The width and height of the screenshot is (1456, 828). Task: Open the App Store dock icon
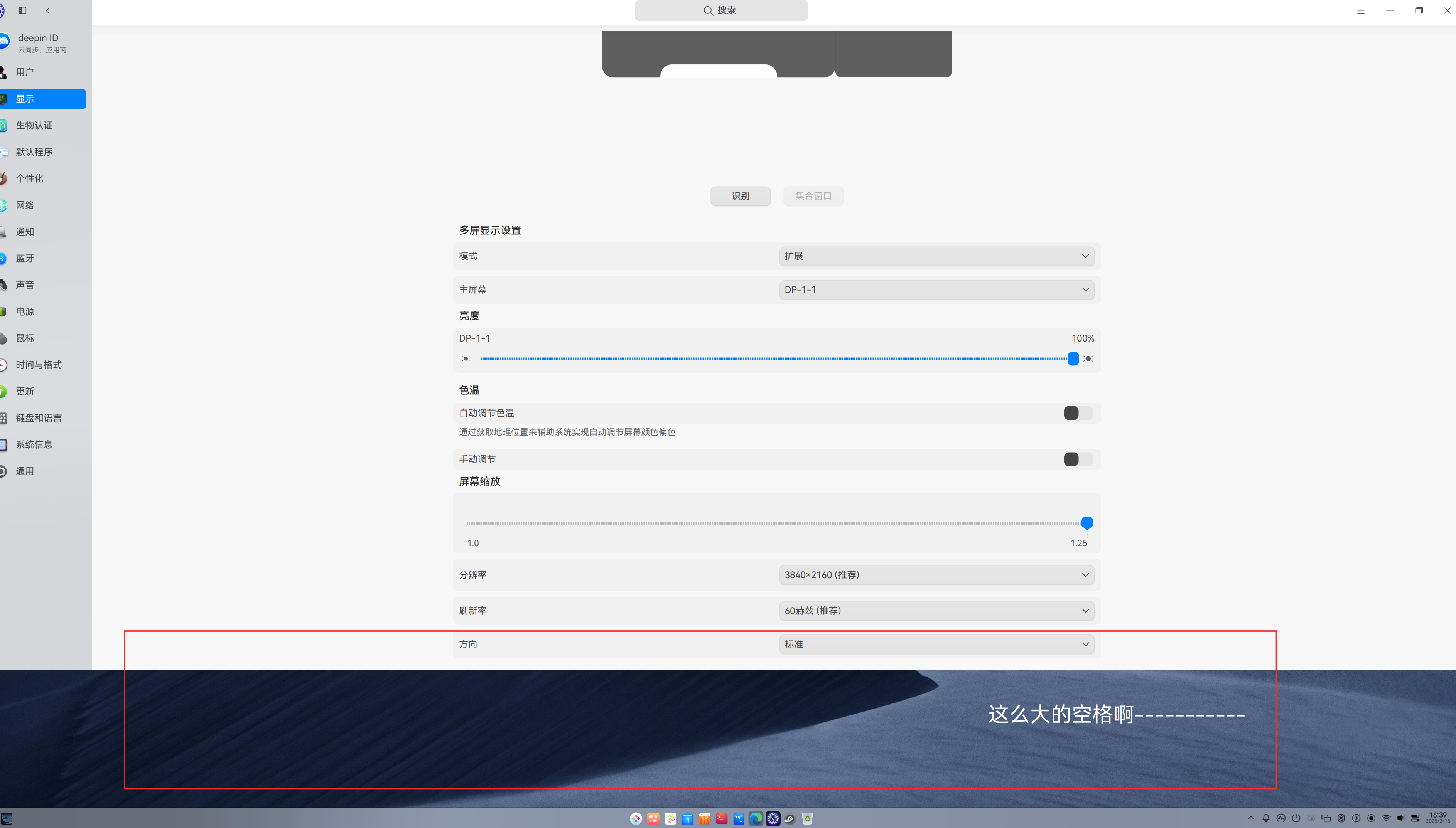704,819
